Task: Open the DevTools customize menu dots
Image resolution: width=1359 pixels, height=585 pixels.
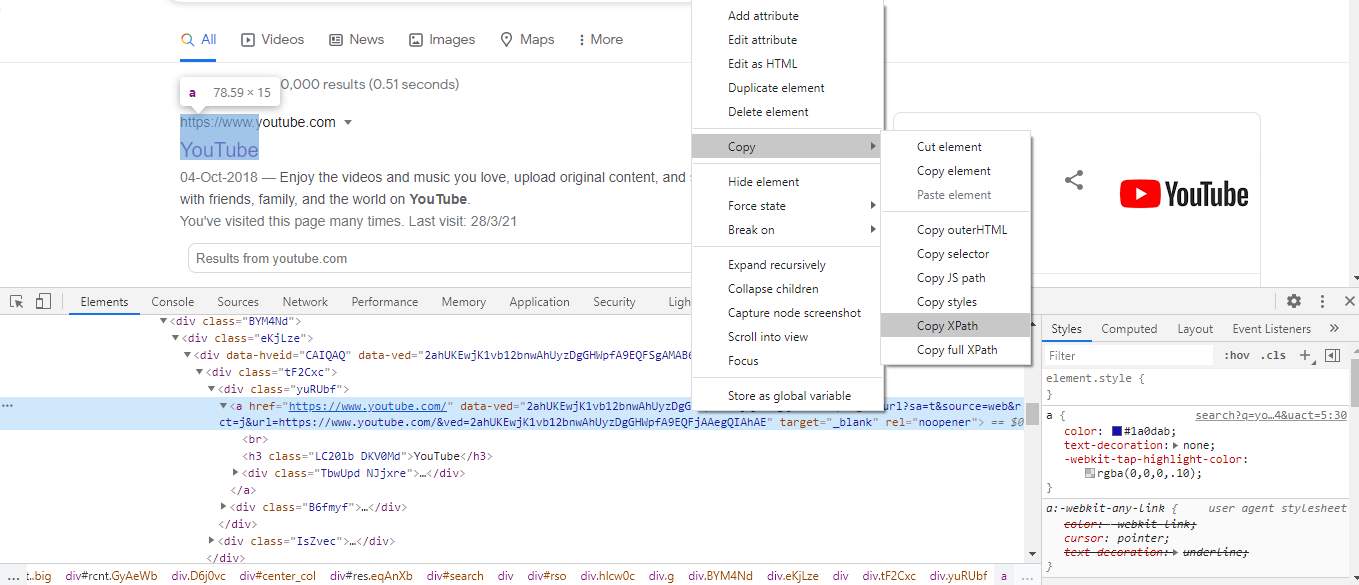Action: [x=1322, y=301]
